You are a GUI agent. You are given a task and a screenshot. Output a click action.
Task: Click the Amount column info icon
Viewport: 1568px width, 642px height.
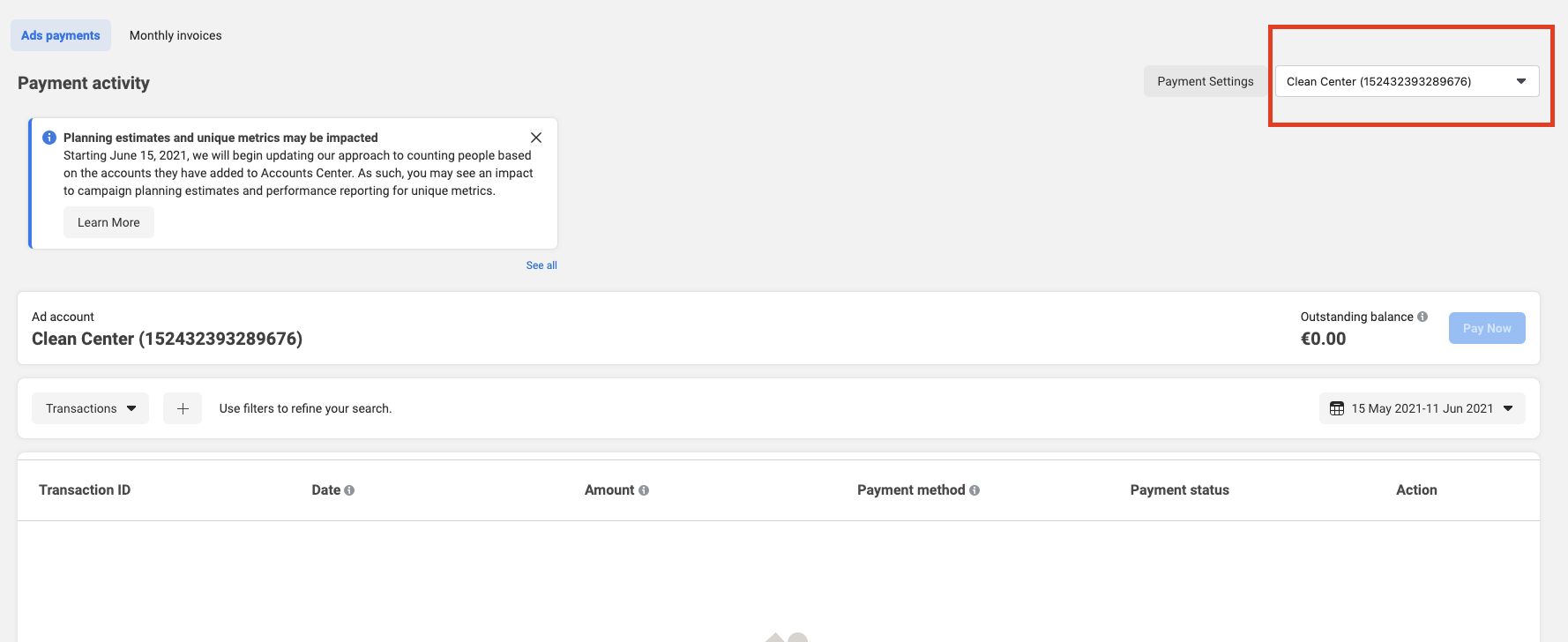[644, 490]
